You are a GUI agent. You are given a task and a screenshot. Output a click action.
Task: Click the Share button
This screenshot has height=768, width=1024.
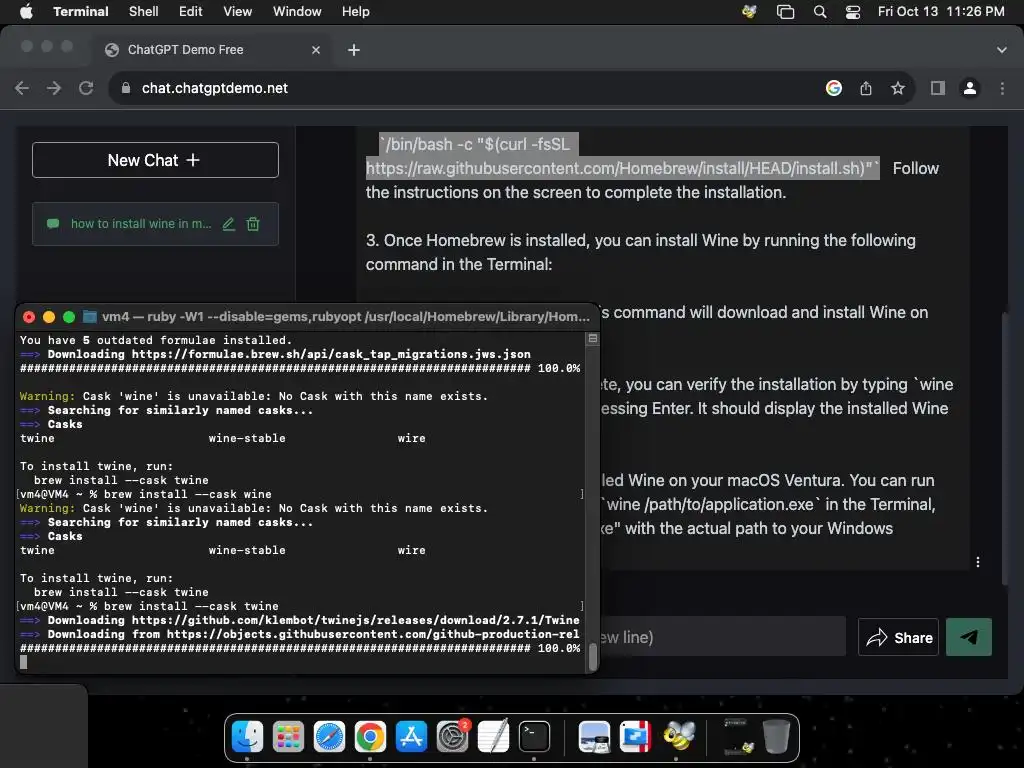(899, 637)
